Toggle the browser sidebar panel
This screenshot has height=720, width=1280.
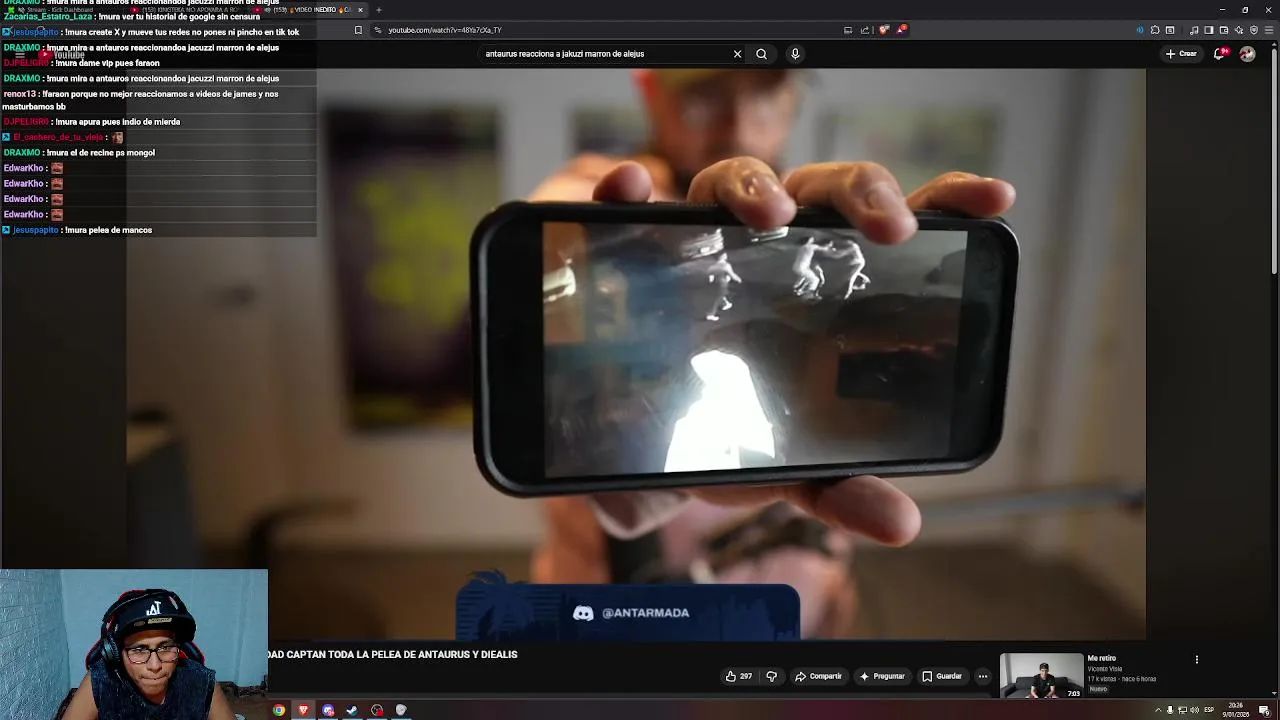(1208, 30)
